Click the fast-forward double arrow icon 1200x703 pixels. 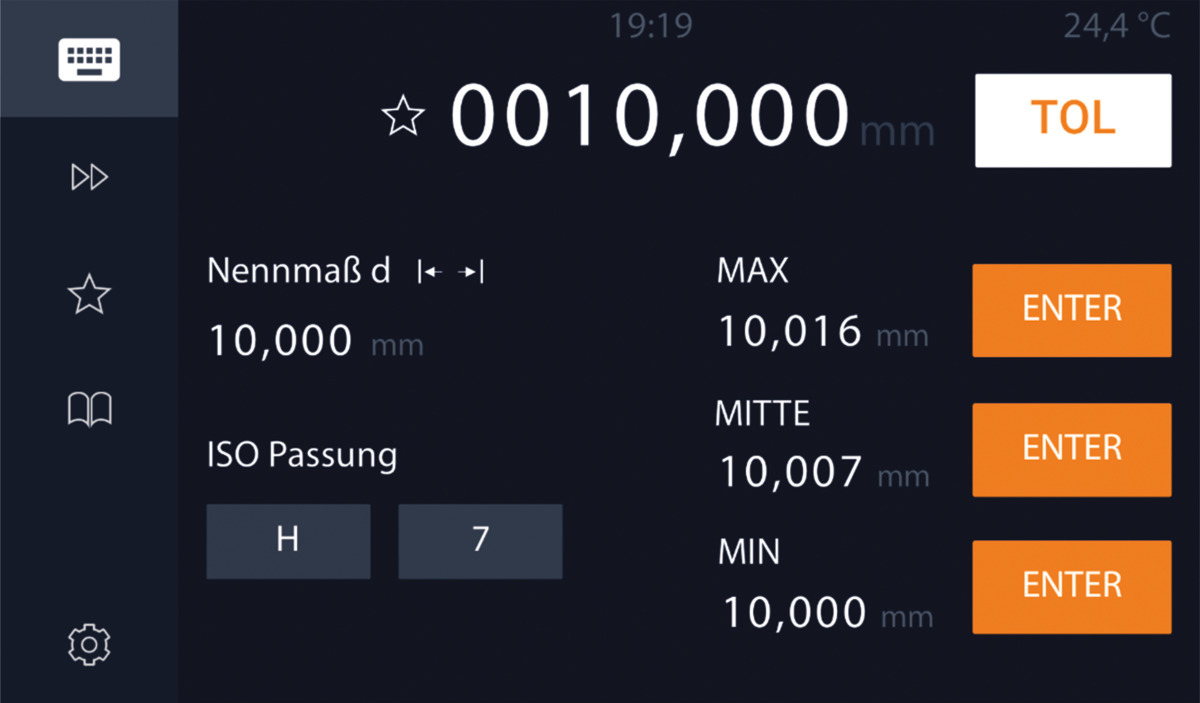pos(89,178)
